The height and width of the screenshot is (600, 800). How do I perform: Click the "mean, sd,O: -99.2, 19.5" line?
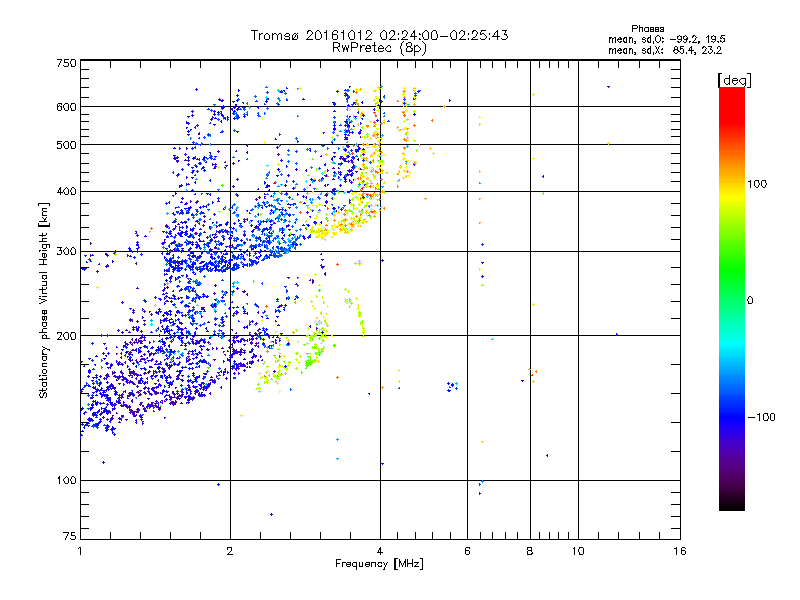(667, 39)
